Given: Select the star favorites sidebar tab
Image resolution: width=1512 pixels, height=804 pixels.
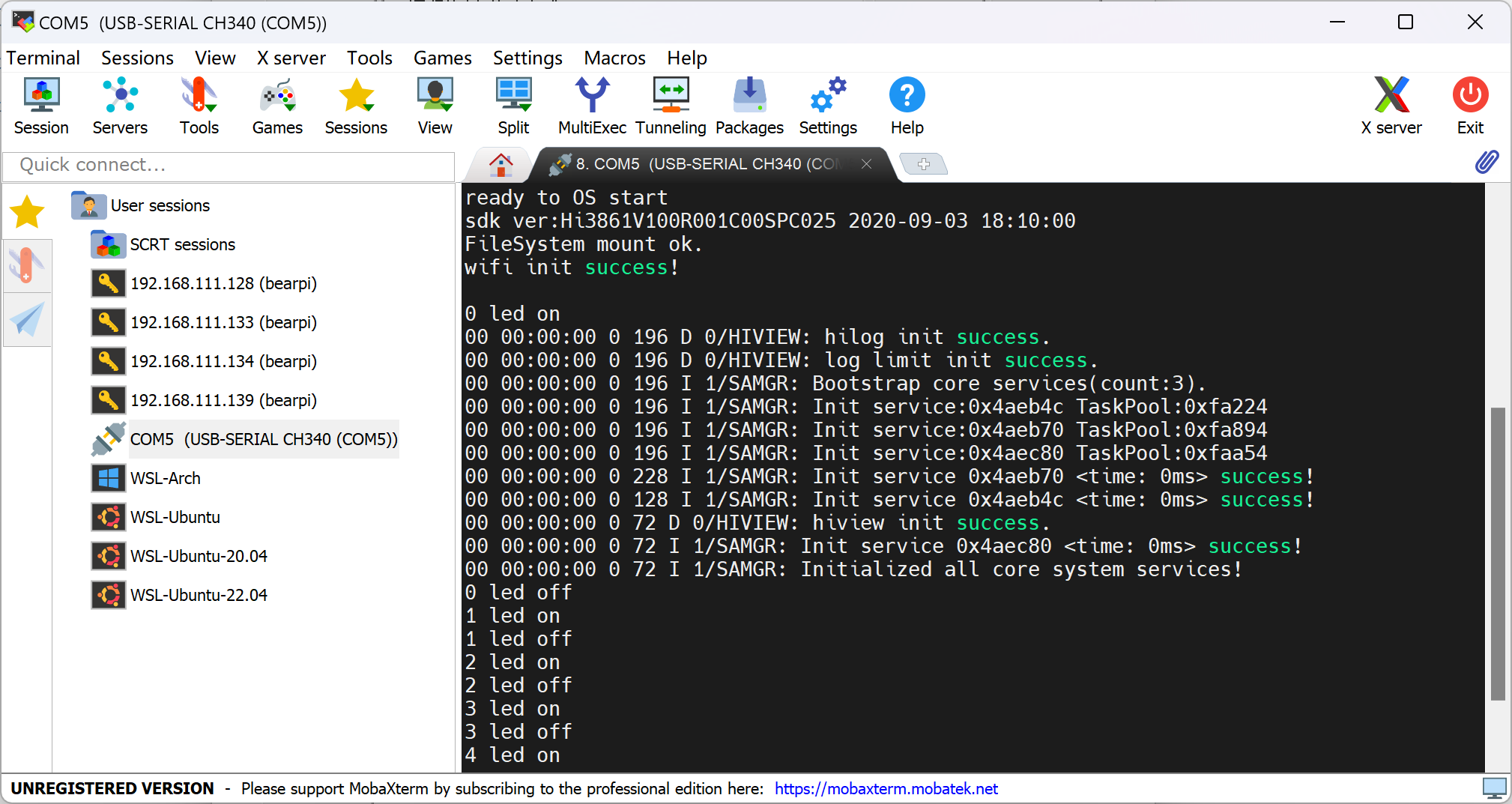Looking at the screenshot, I should [x=27, y=212].
